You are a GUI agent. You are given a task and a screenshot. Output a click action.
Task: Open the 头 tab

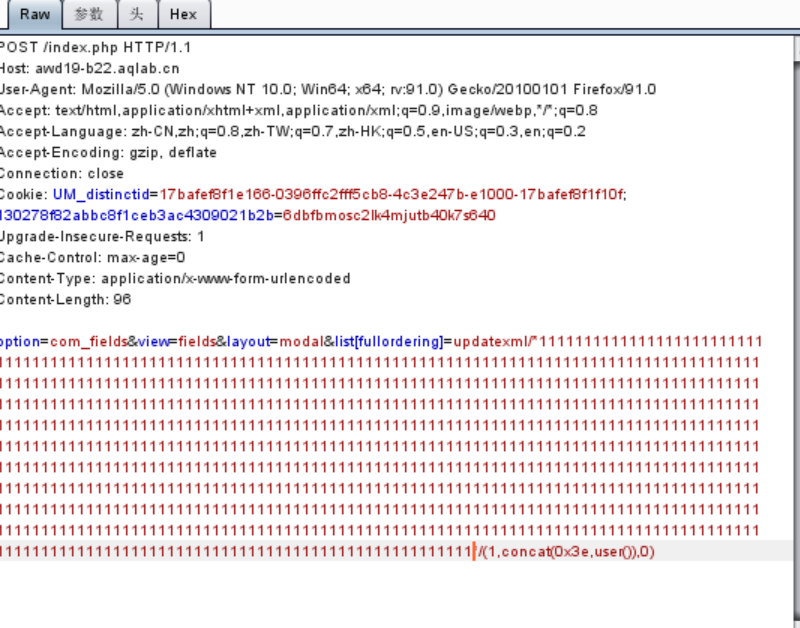pos(136,14)
